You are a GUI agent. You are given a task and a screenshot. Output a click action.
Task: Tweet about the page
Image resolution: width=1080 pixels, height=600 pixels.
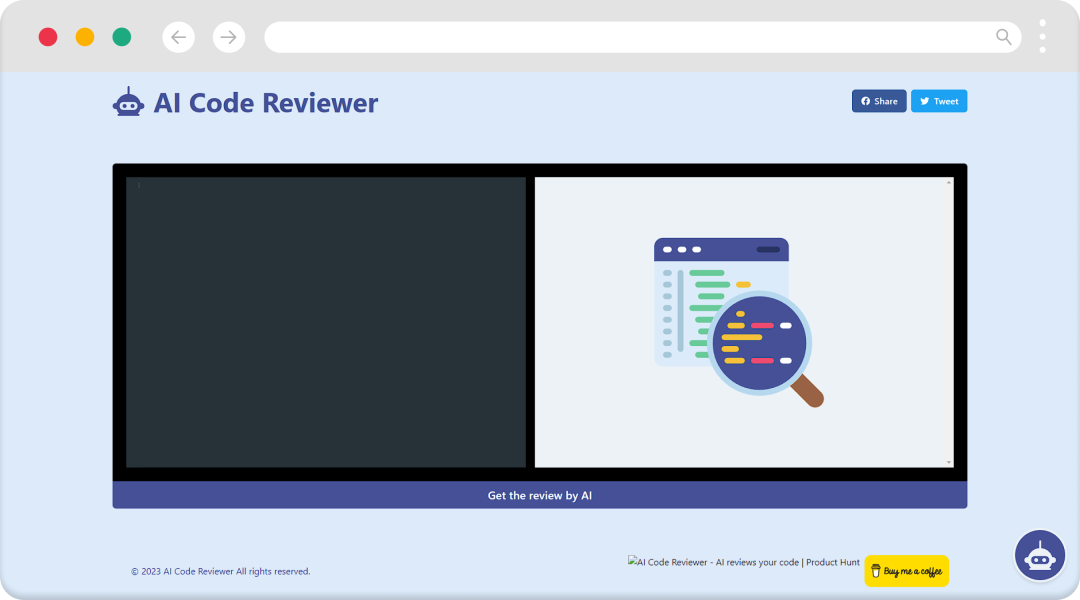click(939, 101)
